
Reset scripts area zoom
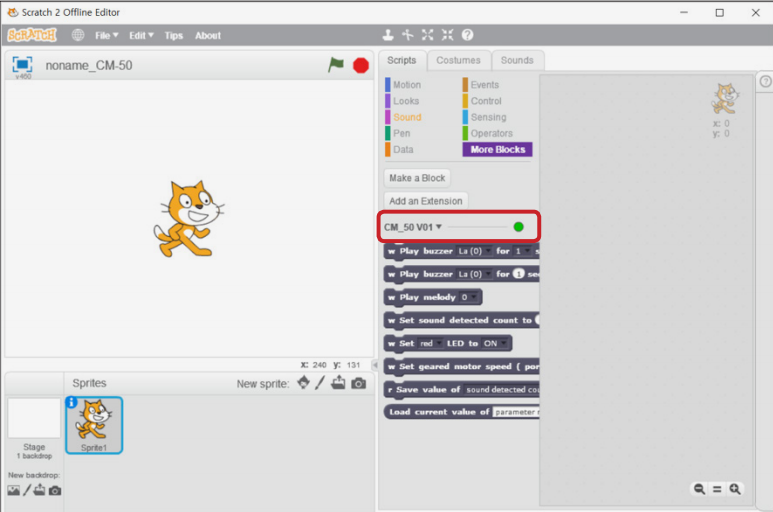717,489
